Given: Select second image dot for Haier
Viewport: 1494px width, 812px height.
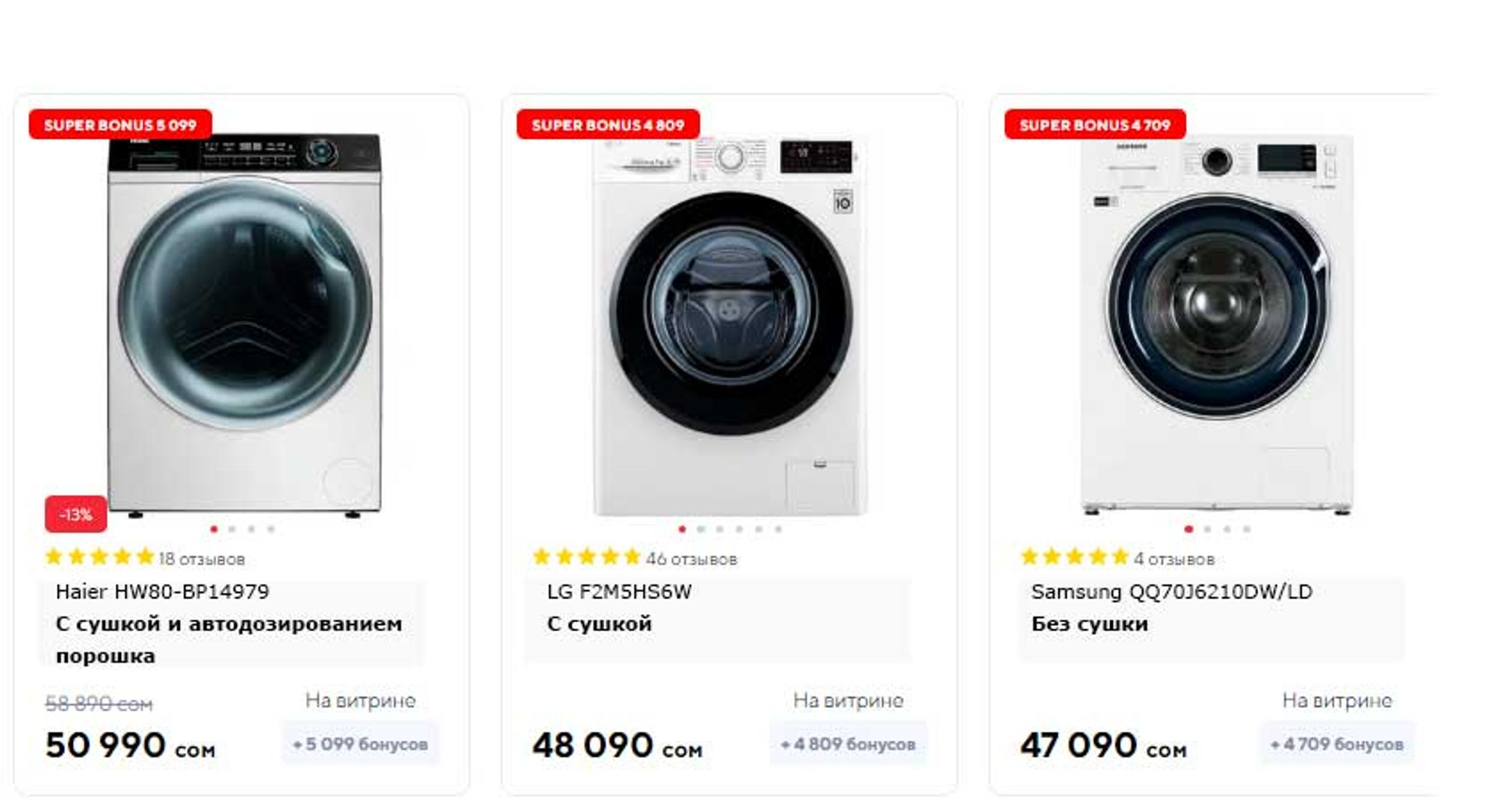Looking at the screenshot, I should pos(232,530).
